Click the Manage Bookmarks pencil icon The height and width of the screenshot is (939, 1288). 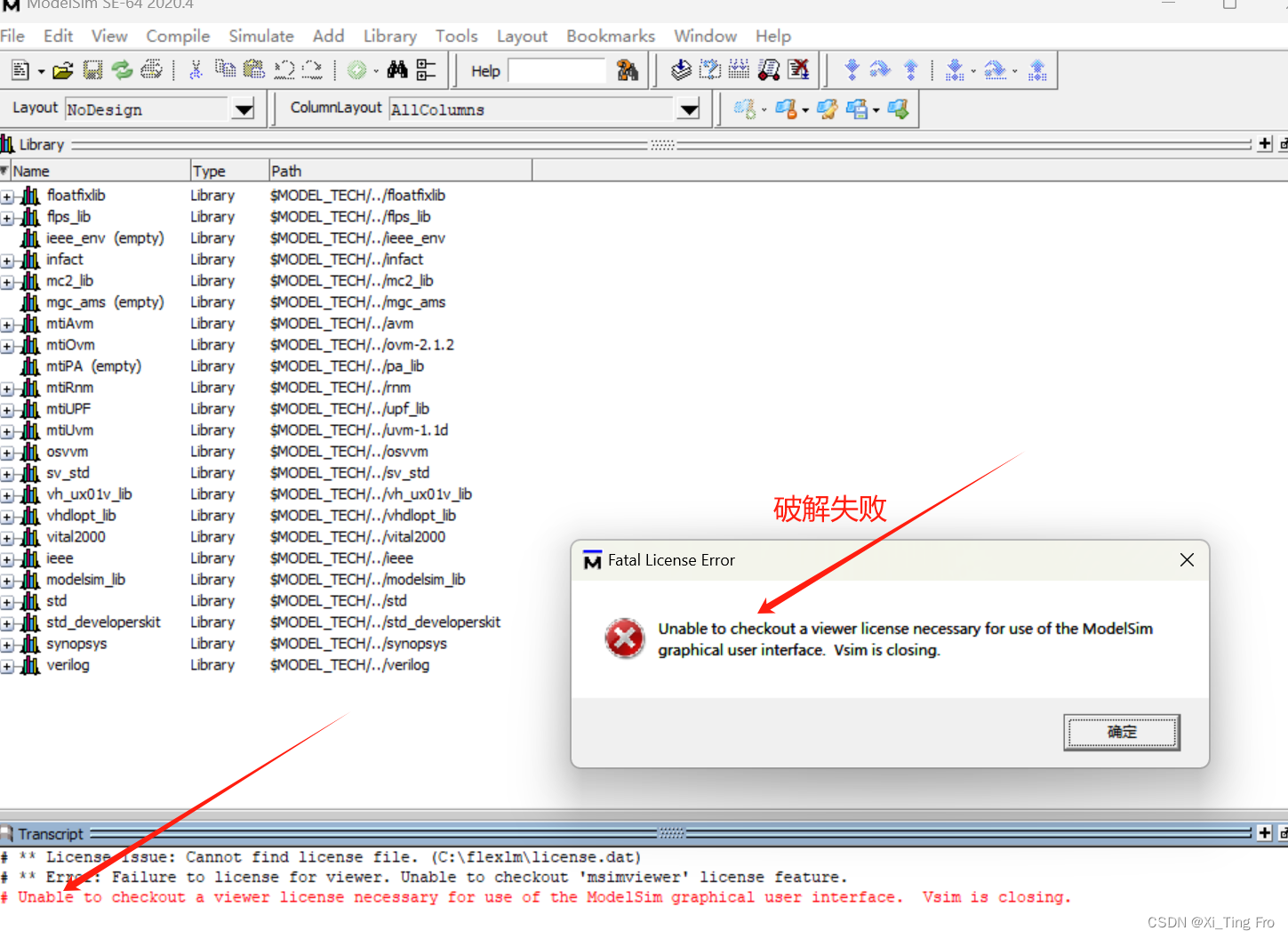(828, 109)
